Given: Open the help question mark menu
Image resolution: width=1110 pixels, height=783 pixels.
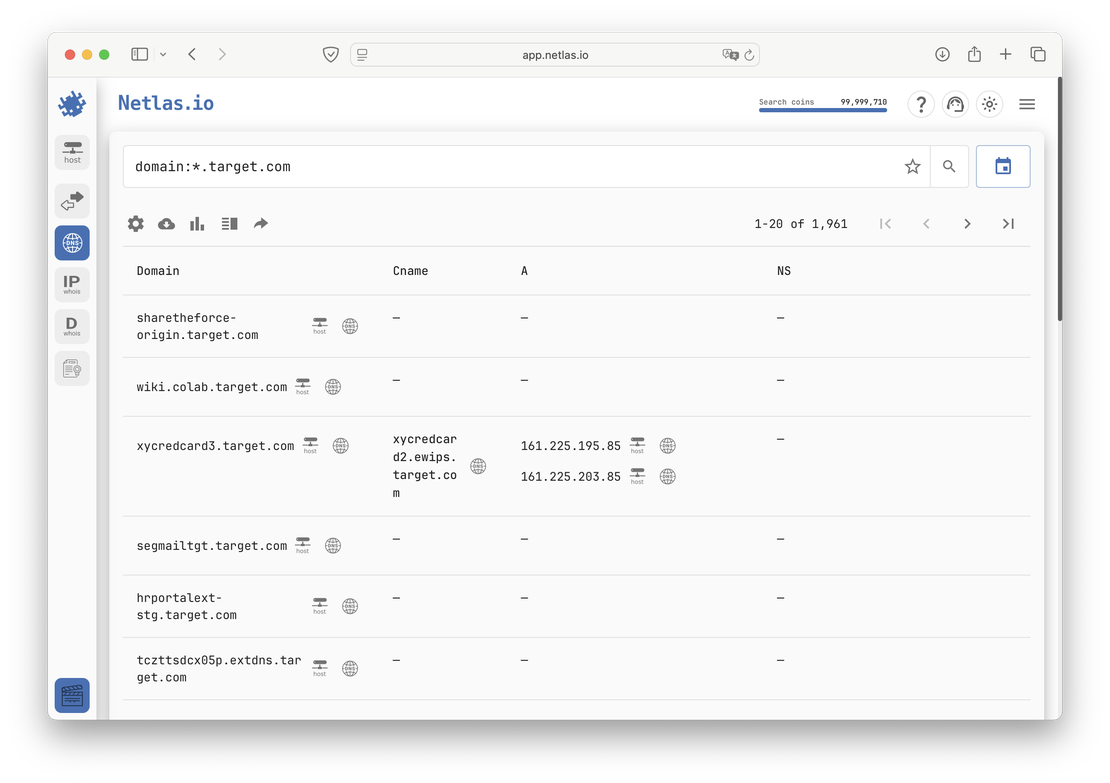Looking at the screenshot, I should click(920, 103).
